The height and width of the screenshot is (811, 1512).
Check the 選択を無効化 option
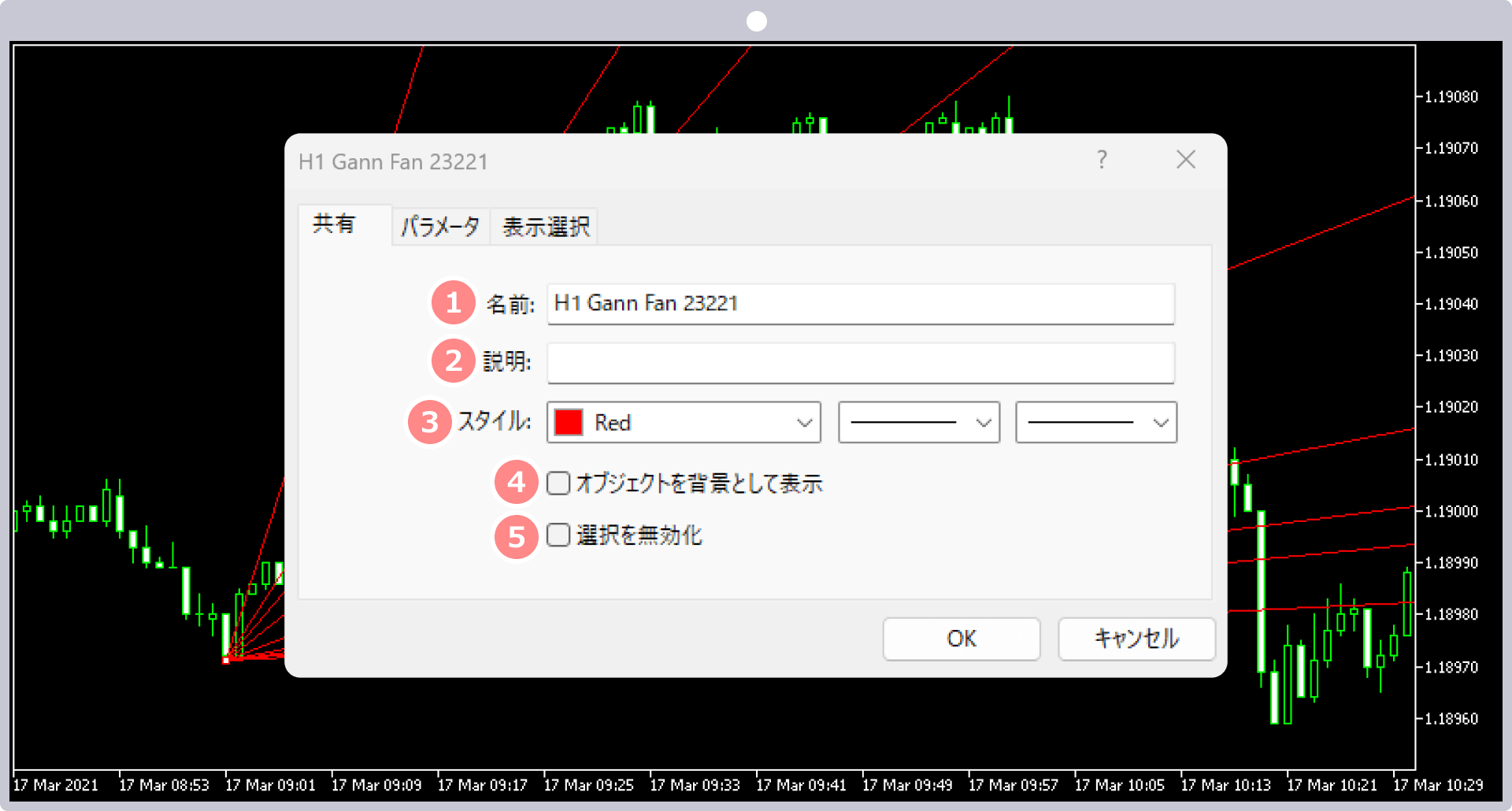(x=558, y=535)
